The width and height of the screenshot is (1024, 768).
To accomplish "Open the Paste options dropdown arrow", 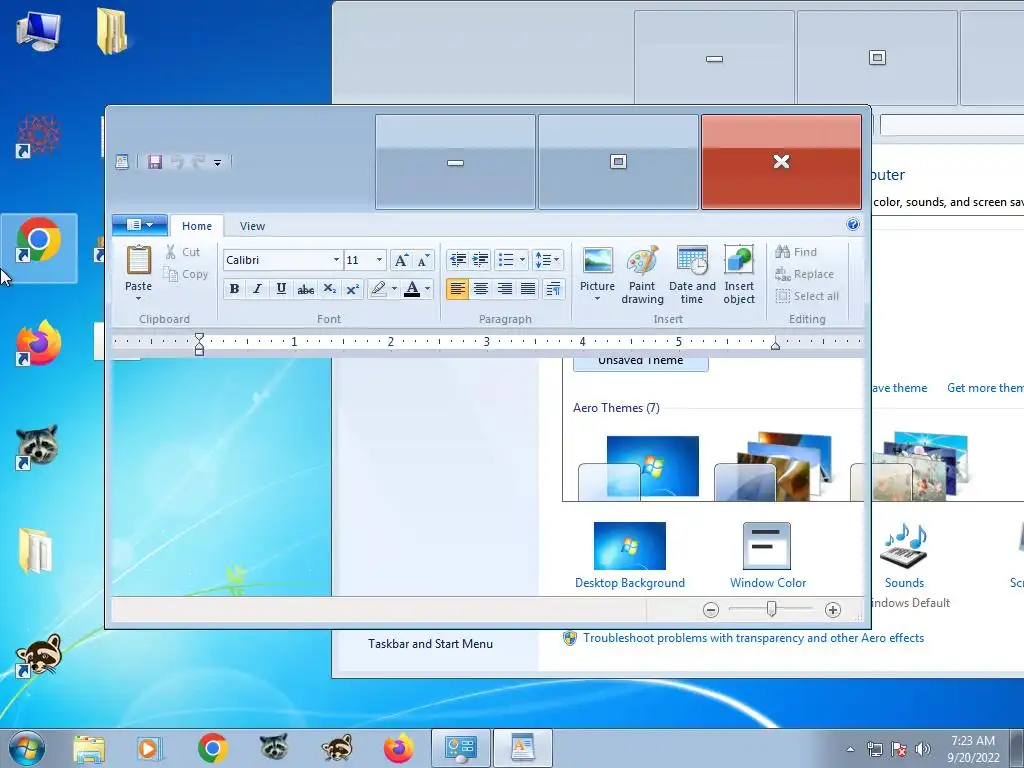I will coord(138,298).
